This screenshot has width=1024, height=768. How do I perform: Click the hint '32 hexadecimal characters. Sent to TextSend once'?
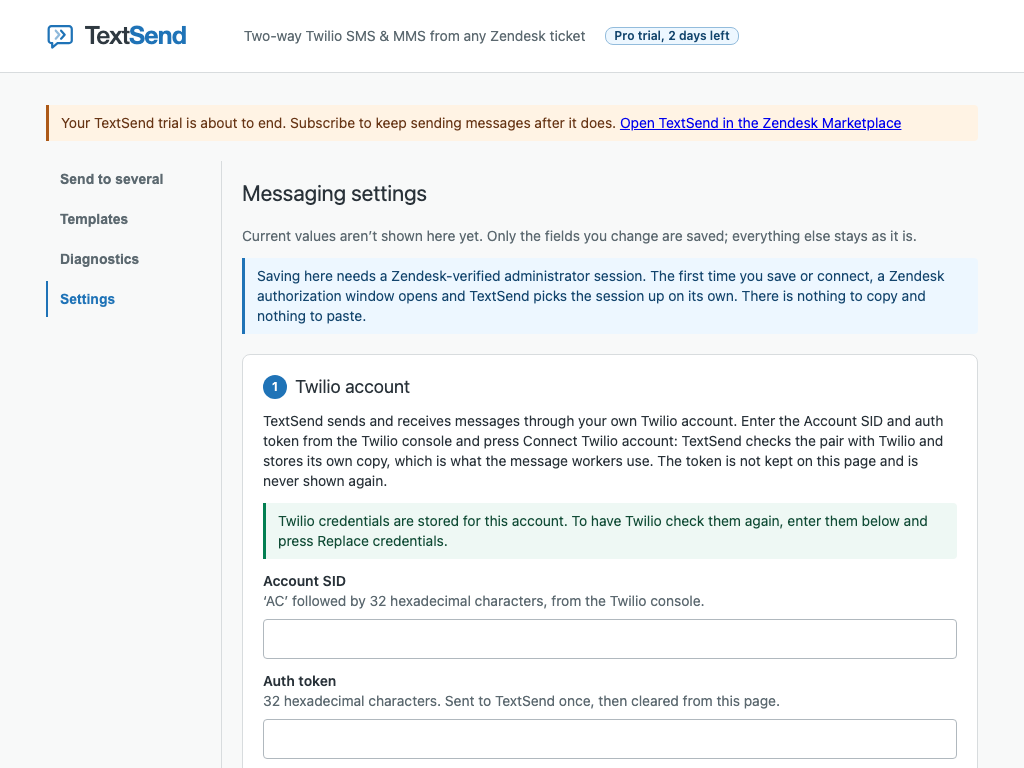(521, 701)
